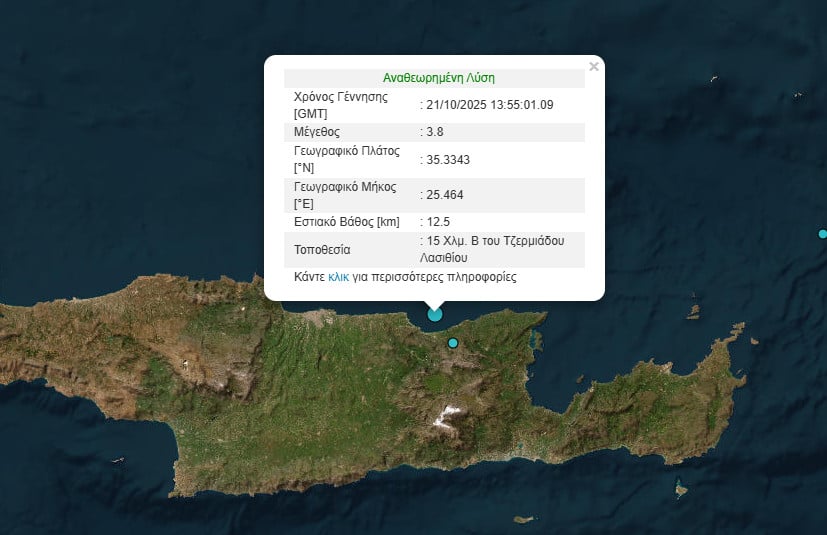Viewport: 827px width, 535px height.
Task: Open the 'κλικ' link for more information
Action: 338,277
